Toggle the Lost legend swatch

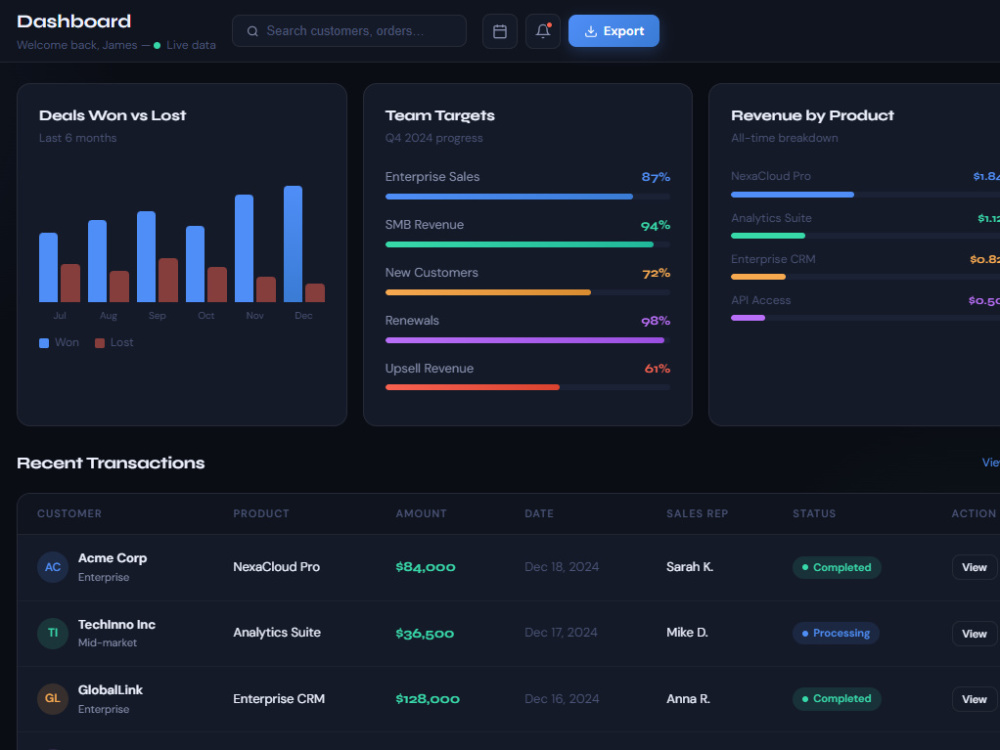[x=99, y=343]
